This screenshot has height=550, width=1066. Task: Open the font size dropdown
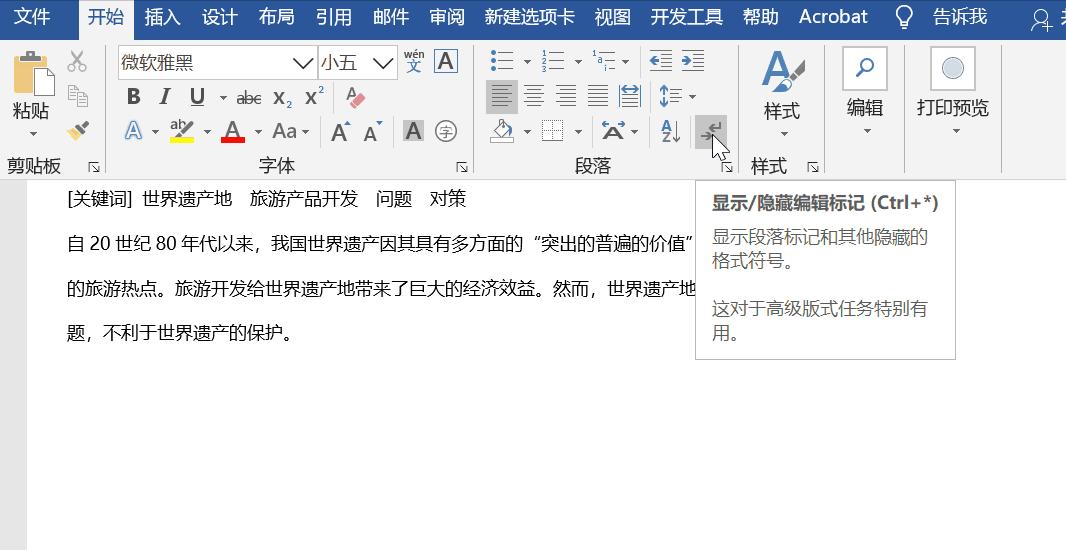383,63
